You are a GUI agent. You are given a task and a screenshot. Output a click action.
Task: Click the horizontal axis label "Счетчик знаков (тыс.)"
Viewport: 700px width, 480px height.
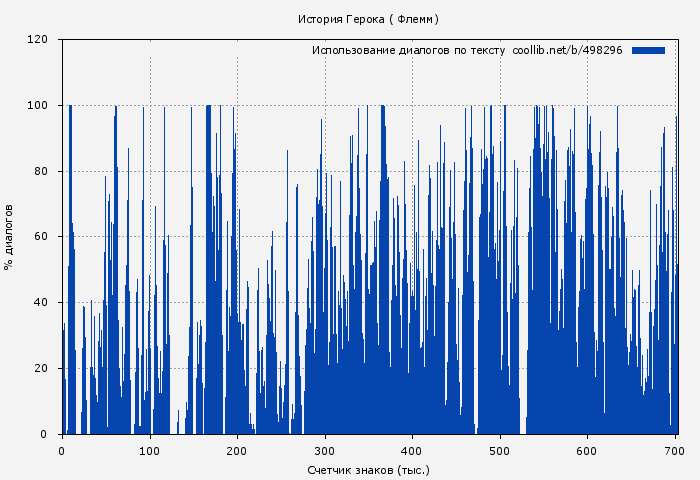[369, 469]
